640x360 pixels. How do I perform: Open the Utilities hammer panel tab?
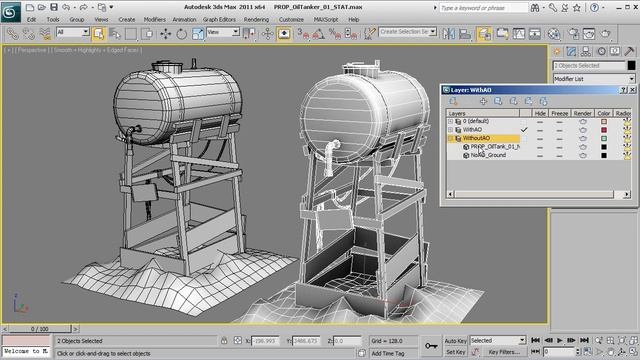629,51
